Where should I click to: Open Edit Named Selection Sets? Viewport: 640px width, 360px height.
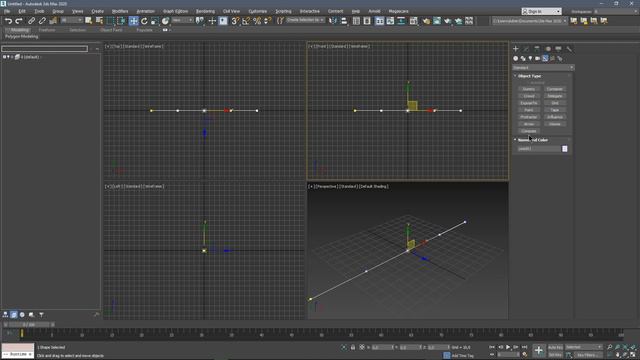280,20
